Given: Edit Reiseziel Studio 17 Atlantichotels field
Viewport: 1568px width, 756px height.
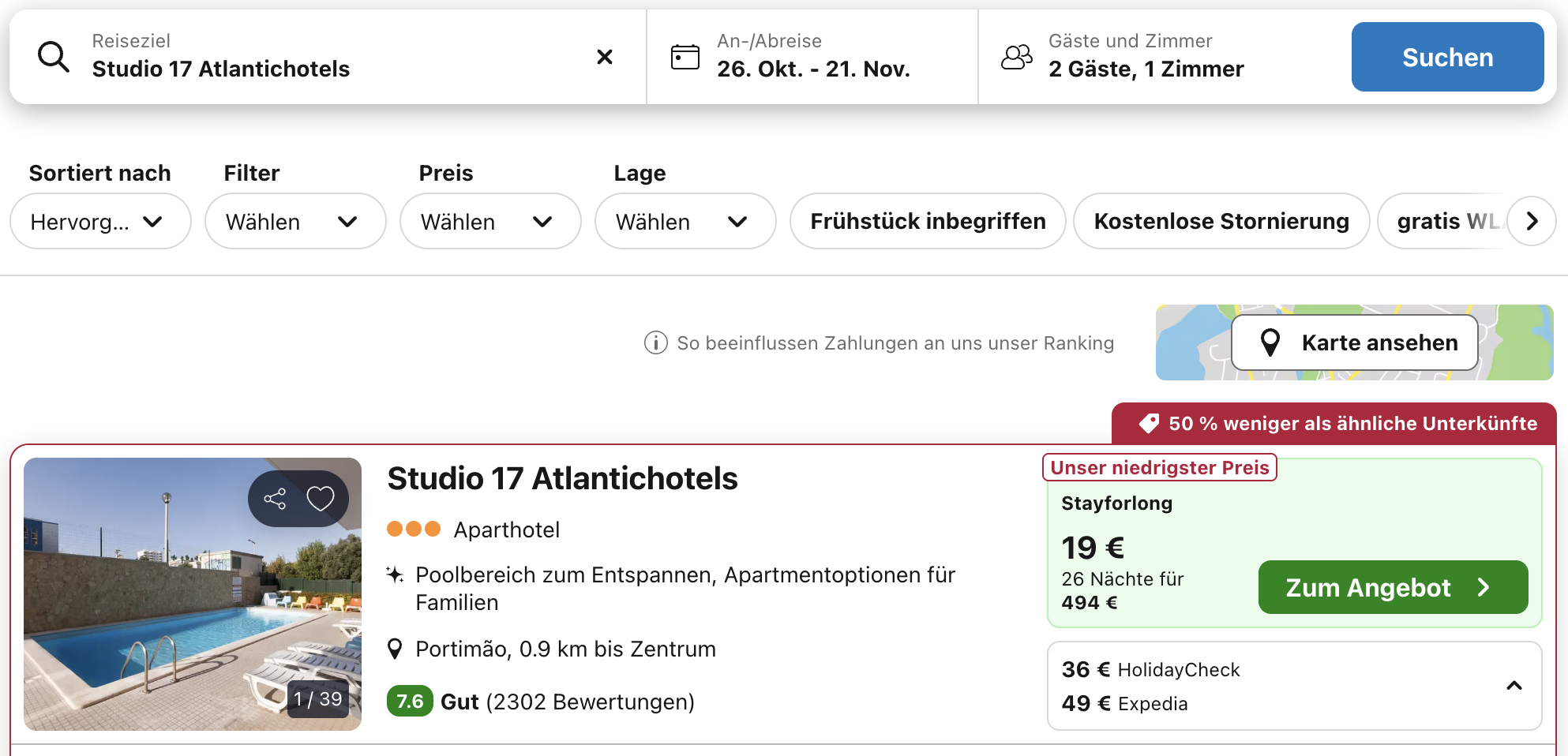Looking at the screenshot, I should [x=328, y=57].
